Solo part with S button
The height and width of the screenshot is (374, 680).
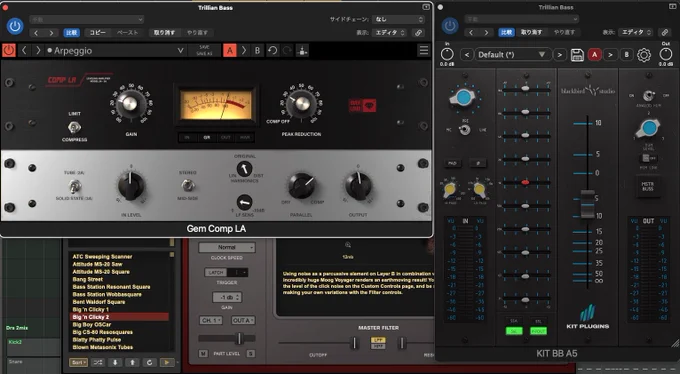[251, 354]
